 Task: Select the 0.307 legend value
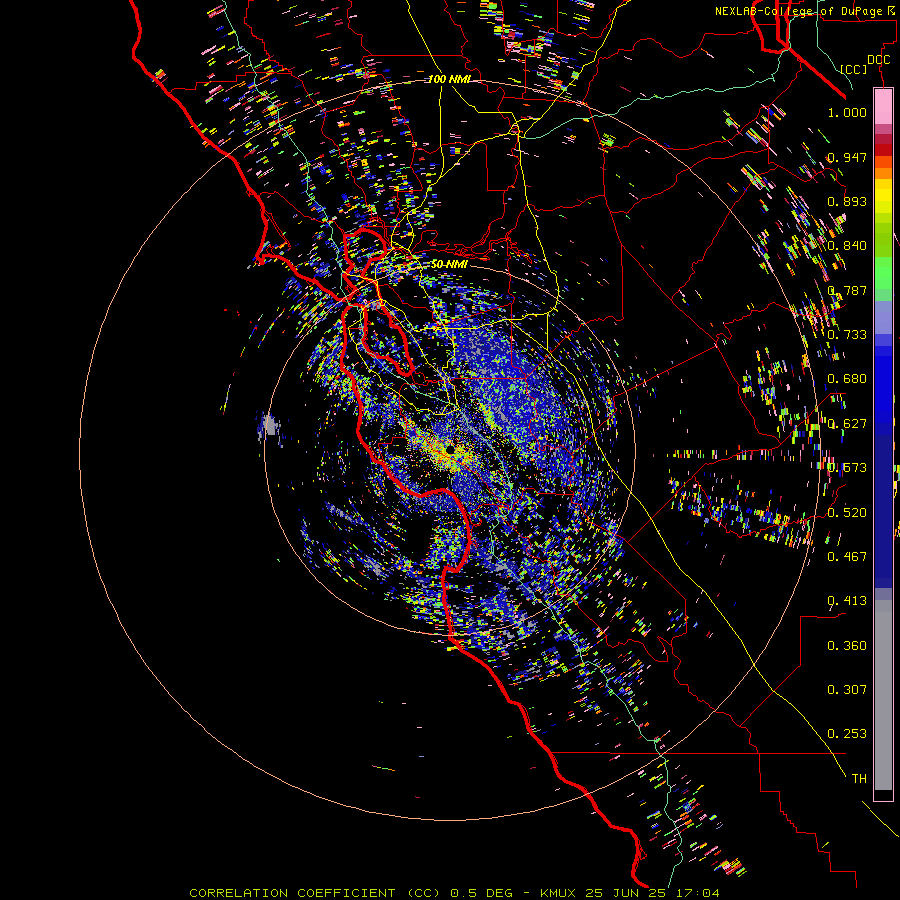[x=847, y=690]
